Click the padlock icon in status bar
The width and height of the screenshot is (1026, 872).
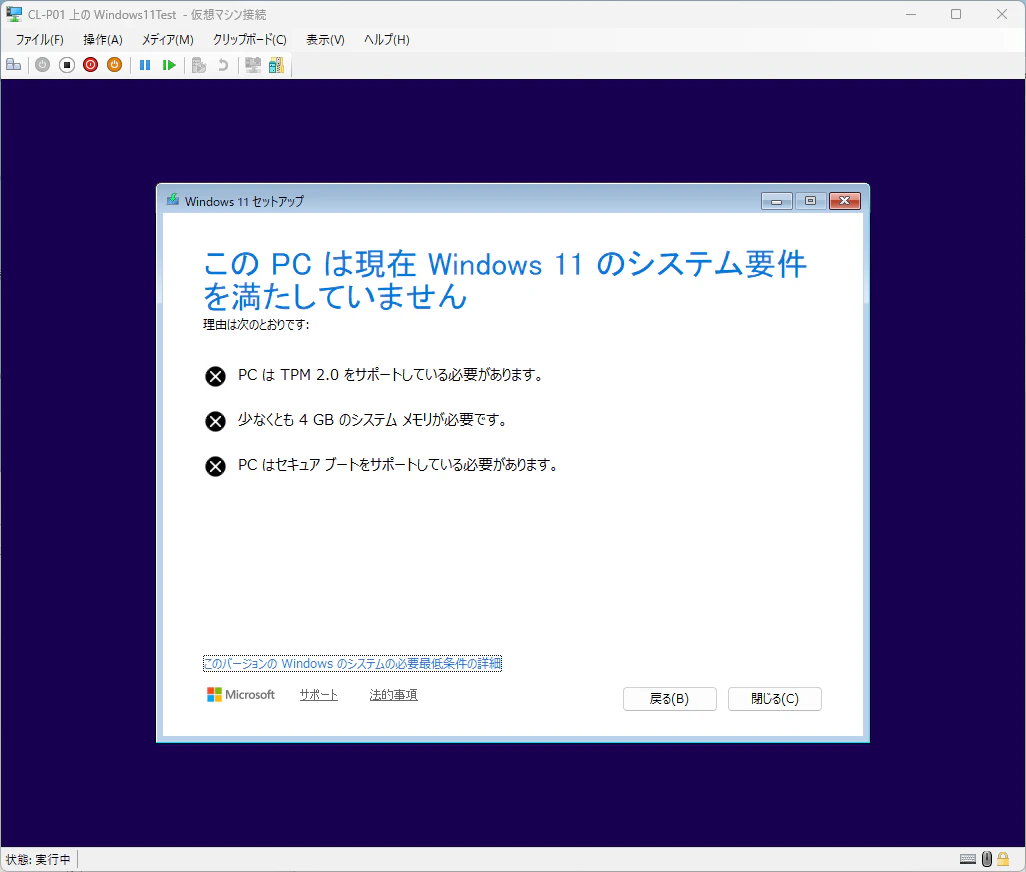click(1003, 859)
